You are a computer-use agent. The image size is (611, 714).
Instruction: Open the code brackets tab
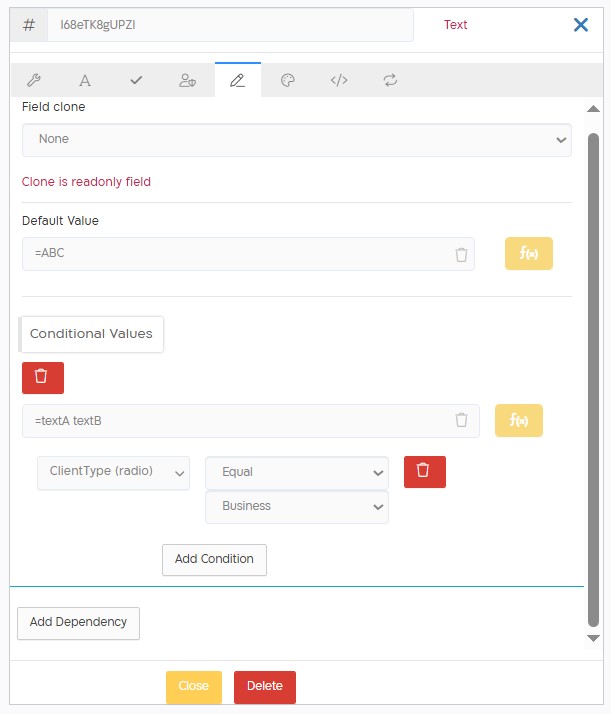tap(339, 81)
